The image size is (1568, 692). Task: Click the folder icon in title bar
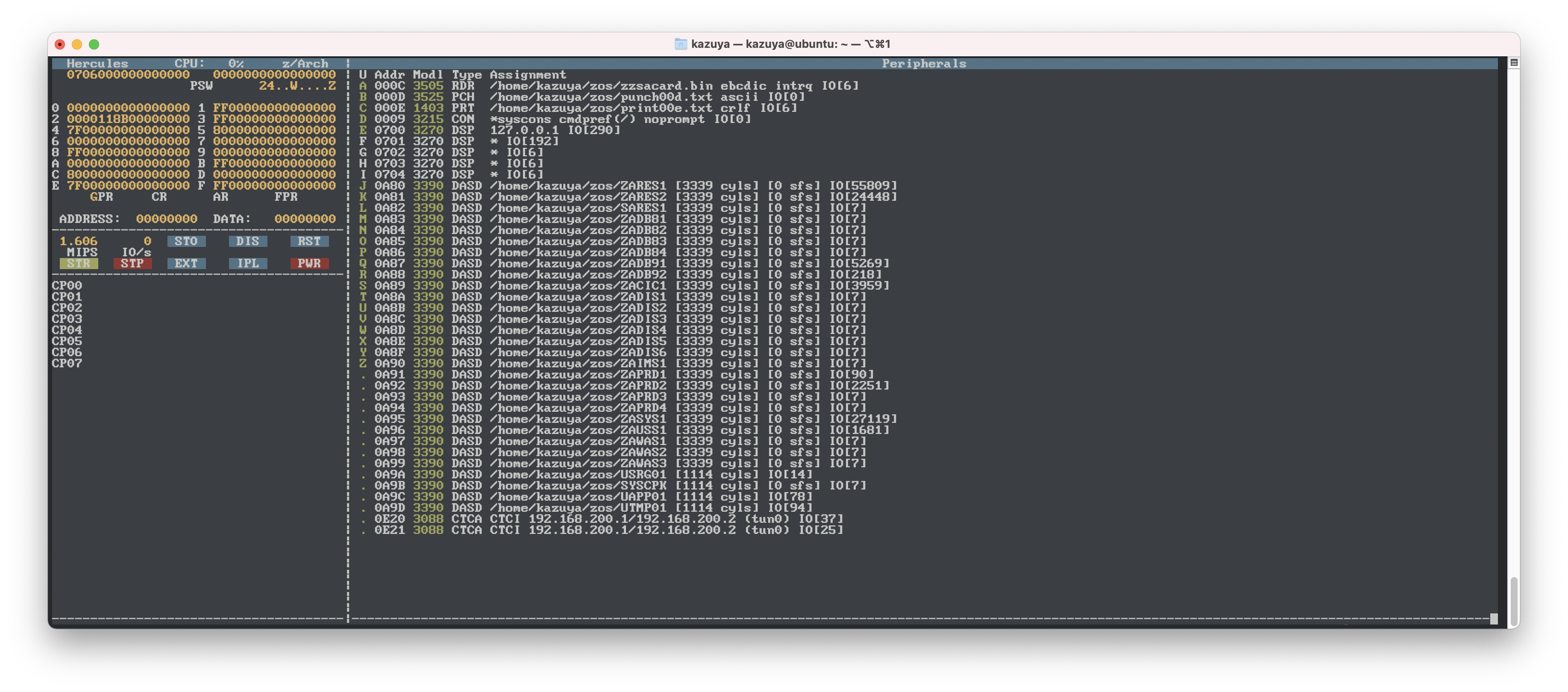point(681,44)
